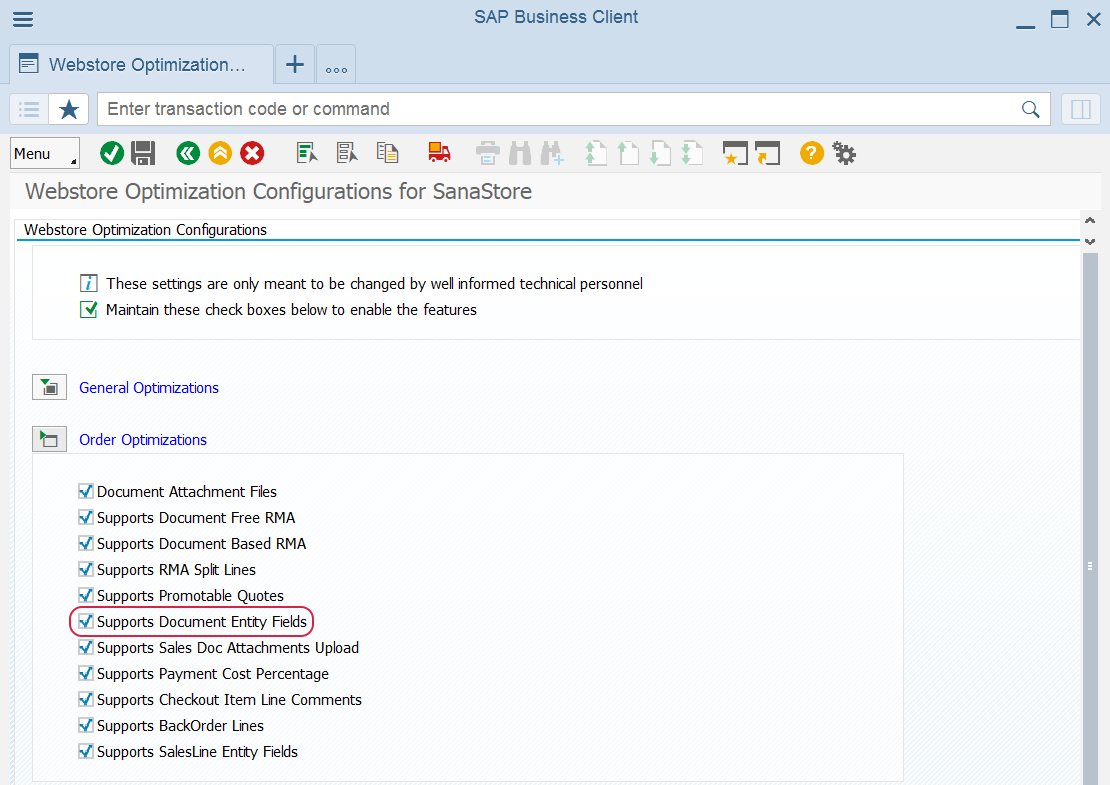Viewport: 1110px width, 785px height.
Task: Click the General Optimizations link
Action: 149,388
